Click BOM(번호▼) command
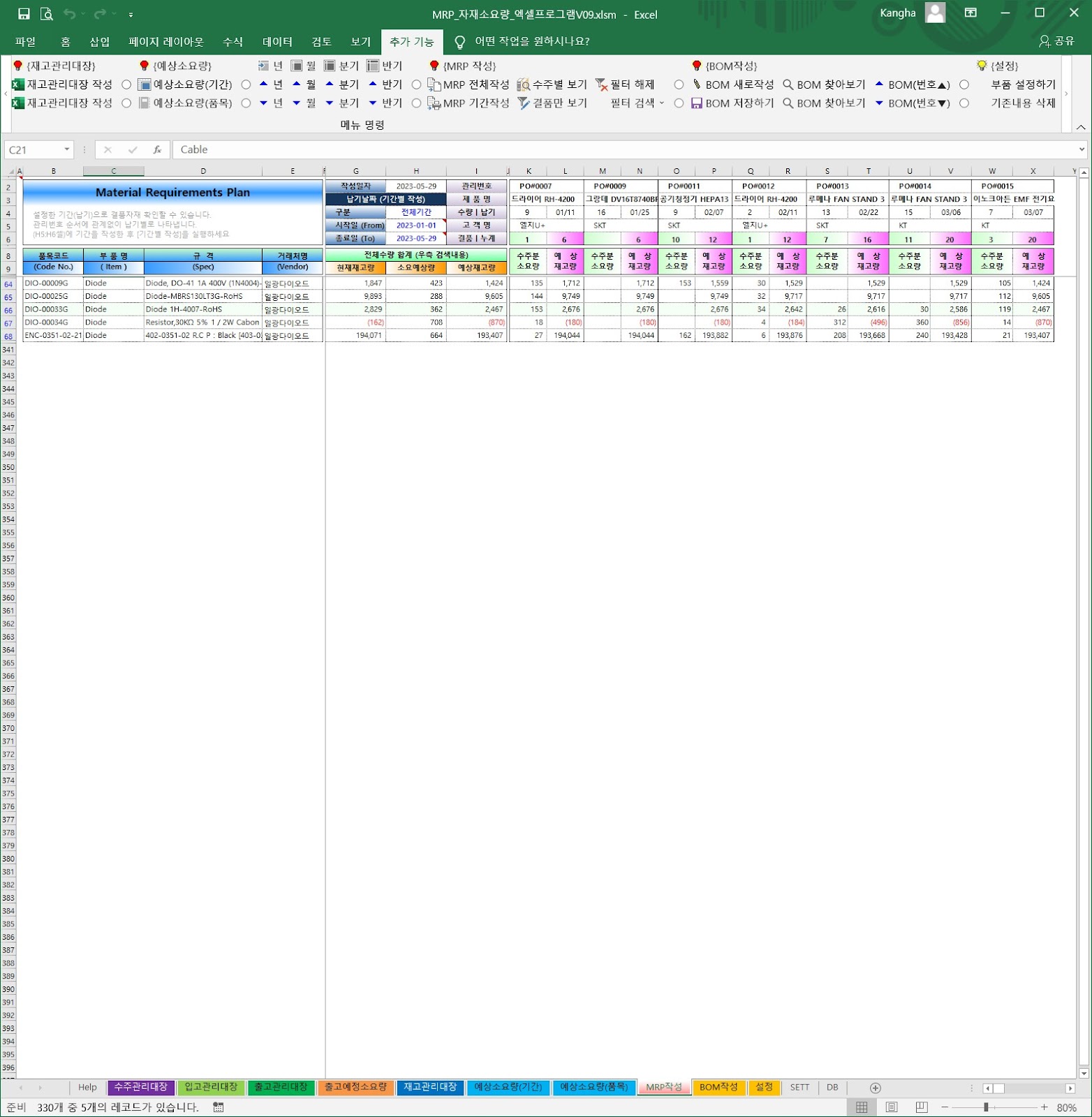This screenshot has height=1117, width=1092. coord(912,103)
